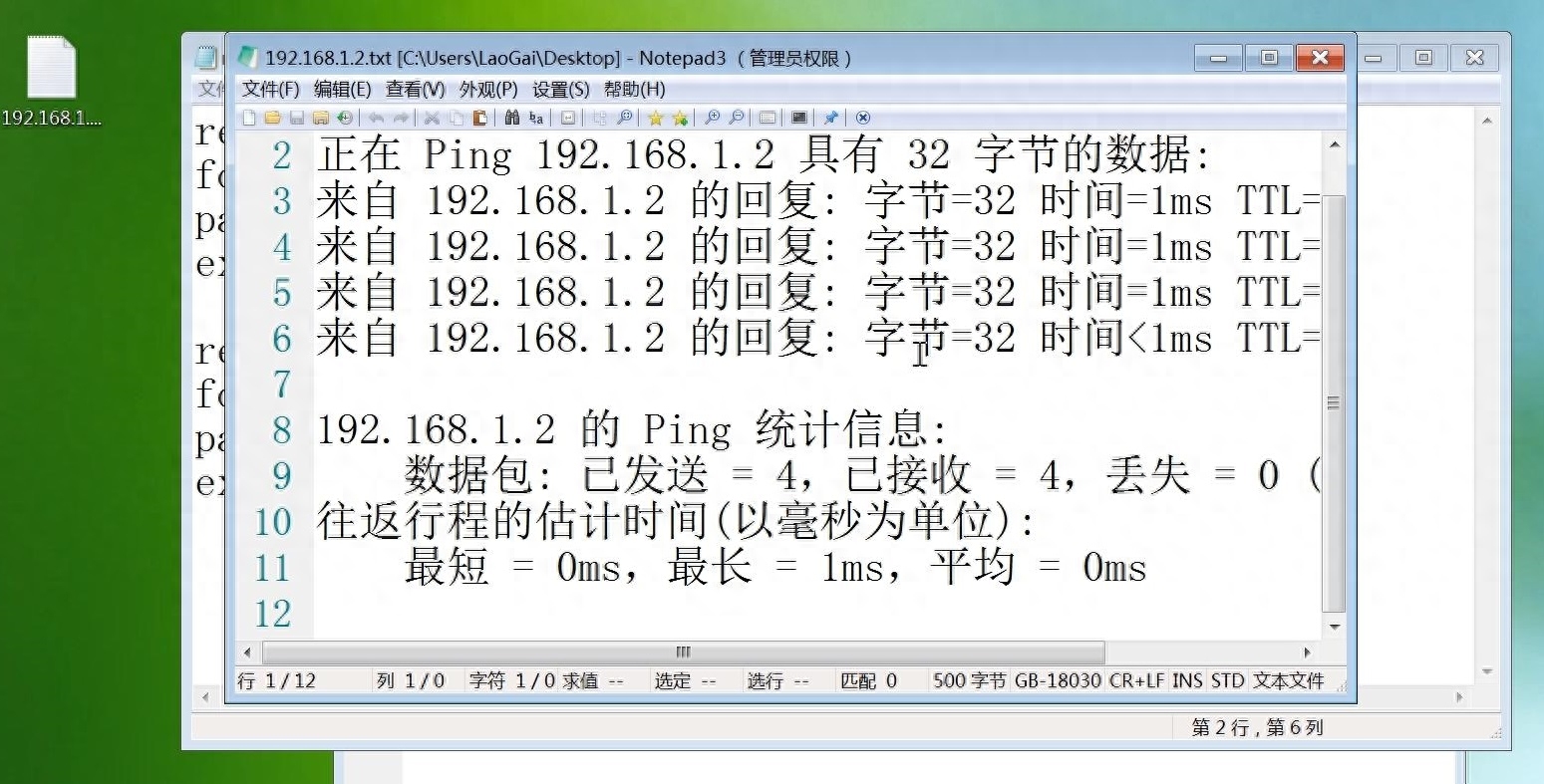Click the Zoom Out magnifier icon
1544x784 pixels.
736,118
